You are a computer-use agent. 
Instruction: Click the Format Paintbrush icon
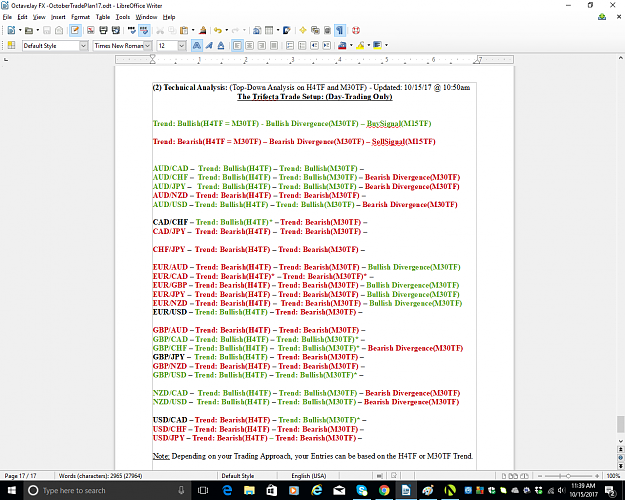(202, 30)
